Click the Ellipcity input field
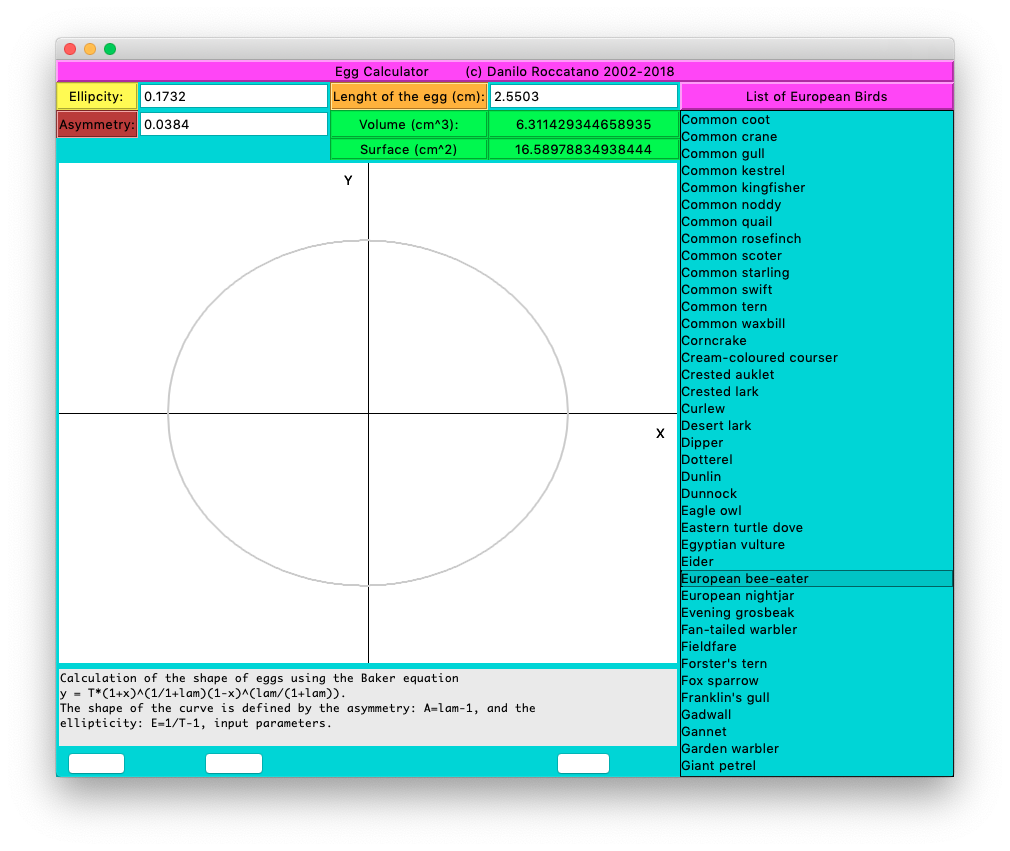Image resolution: width=1010 pixels, height=851 pixels. coord(233,97)
